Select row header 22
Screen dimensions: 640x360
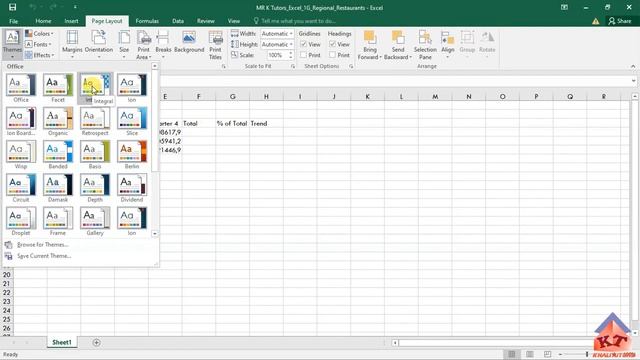click(x=7, y=293)
